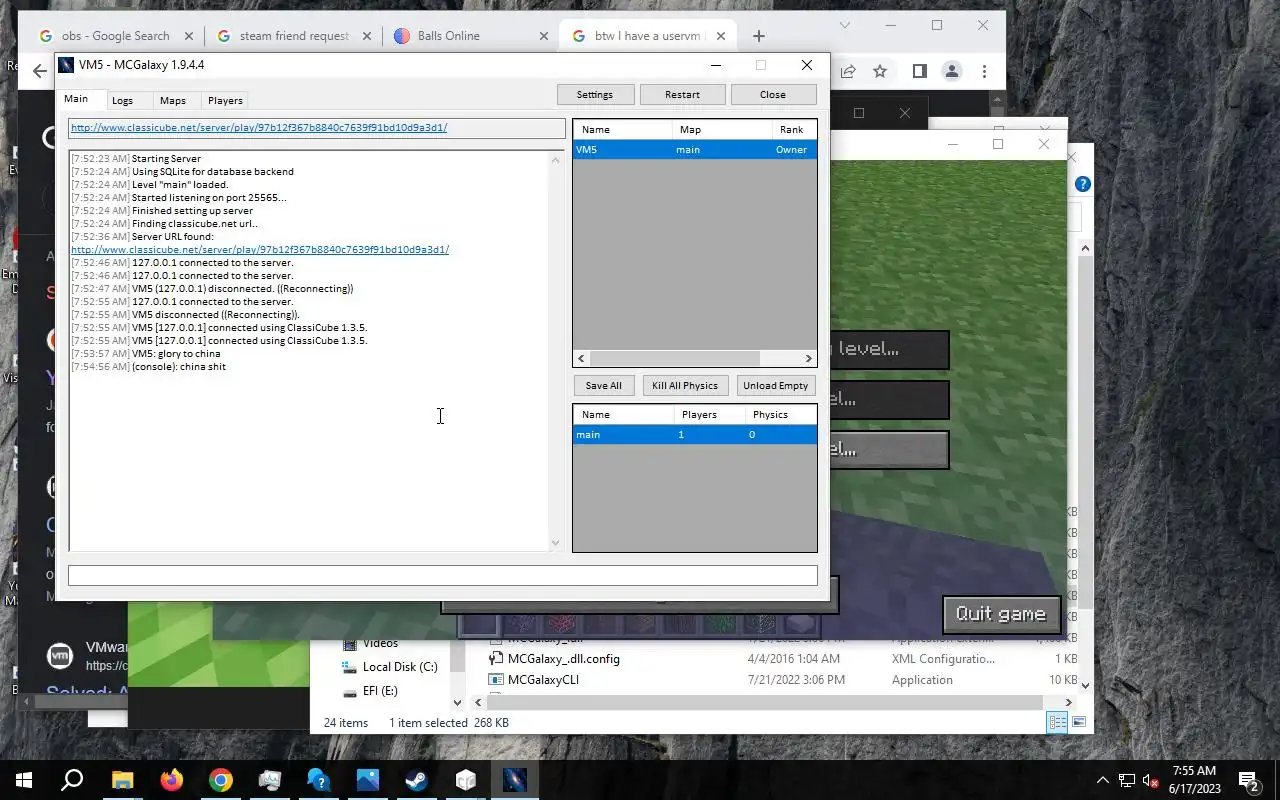Screen dimensions: 1280x800
Task: Open a new Chrome tab with plus
Action: (759, 36)
